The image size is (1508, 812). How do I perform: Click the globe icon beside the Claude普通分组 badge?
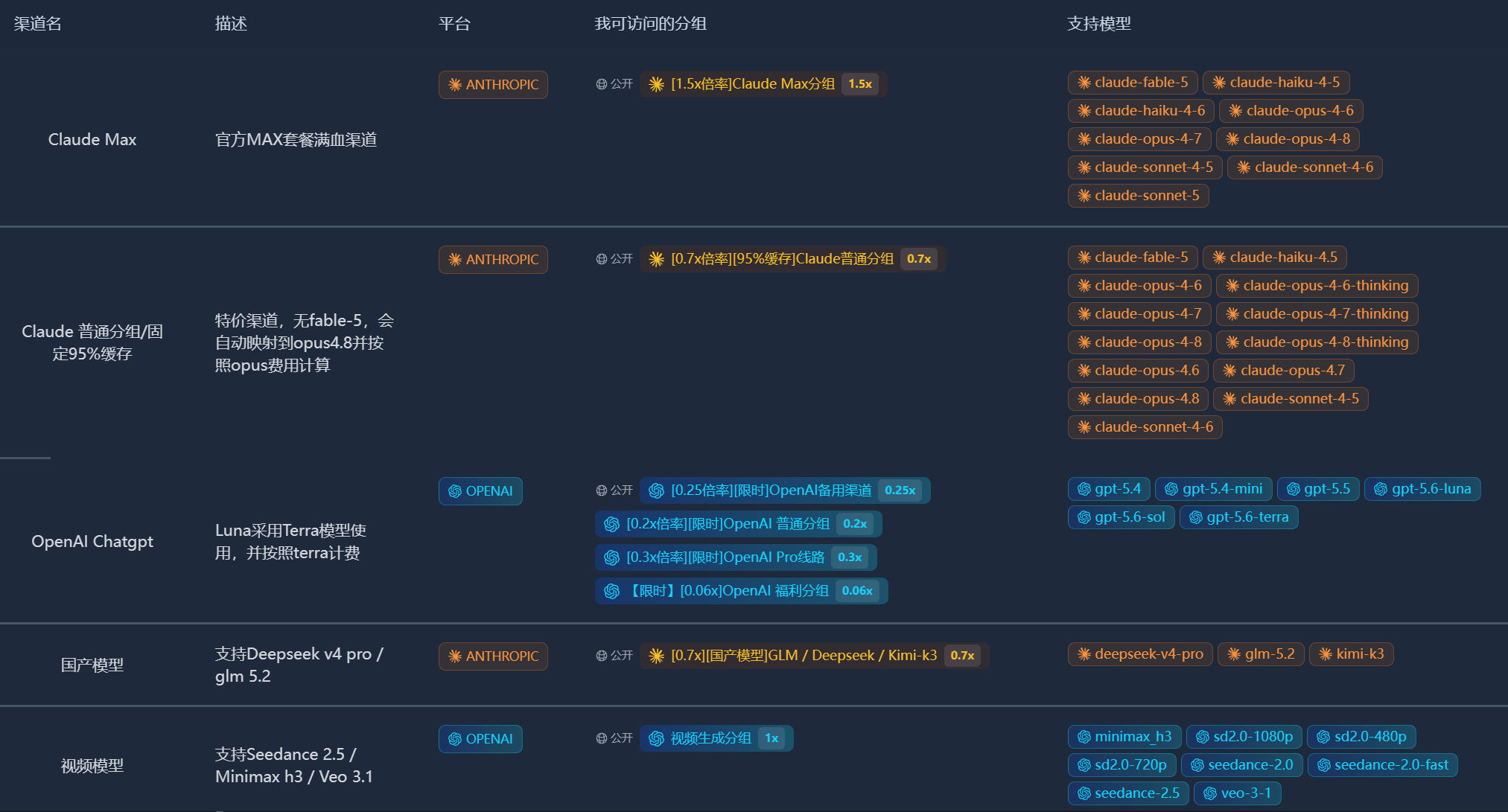pos(602,259)
